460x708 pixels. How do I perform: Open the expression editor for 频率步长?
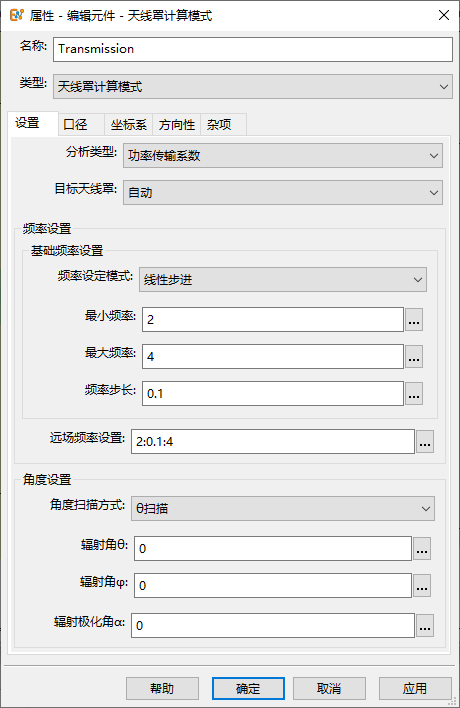414,394
